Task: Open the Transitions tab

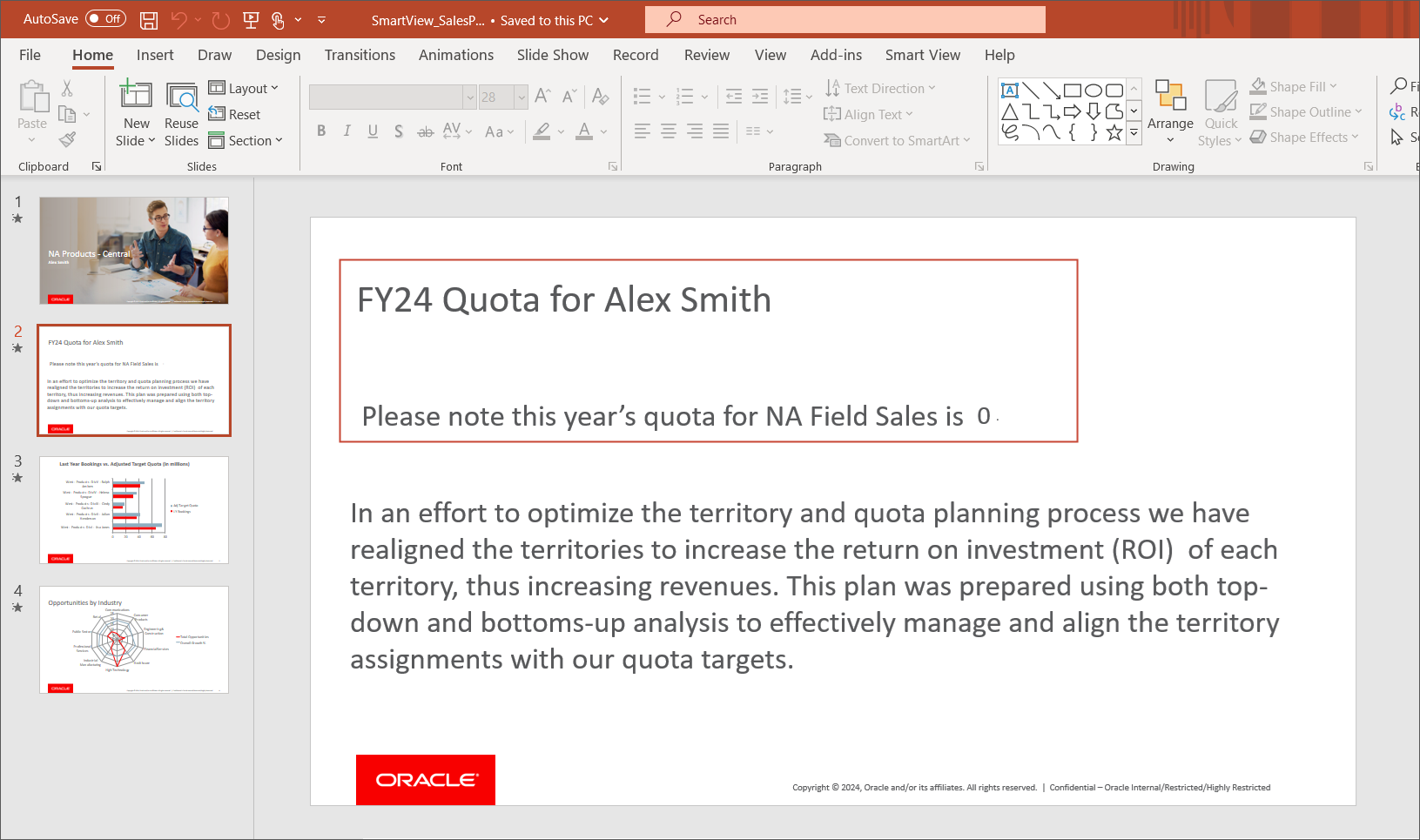Action: coord(360,55)
